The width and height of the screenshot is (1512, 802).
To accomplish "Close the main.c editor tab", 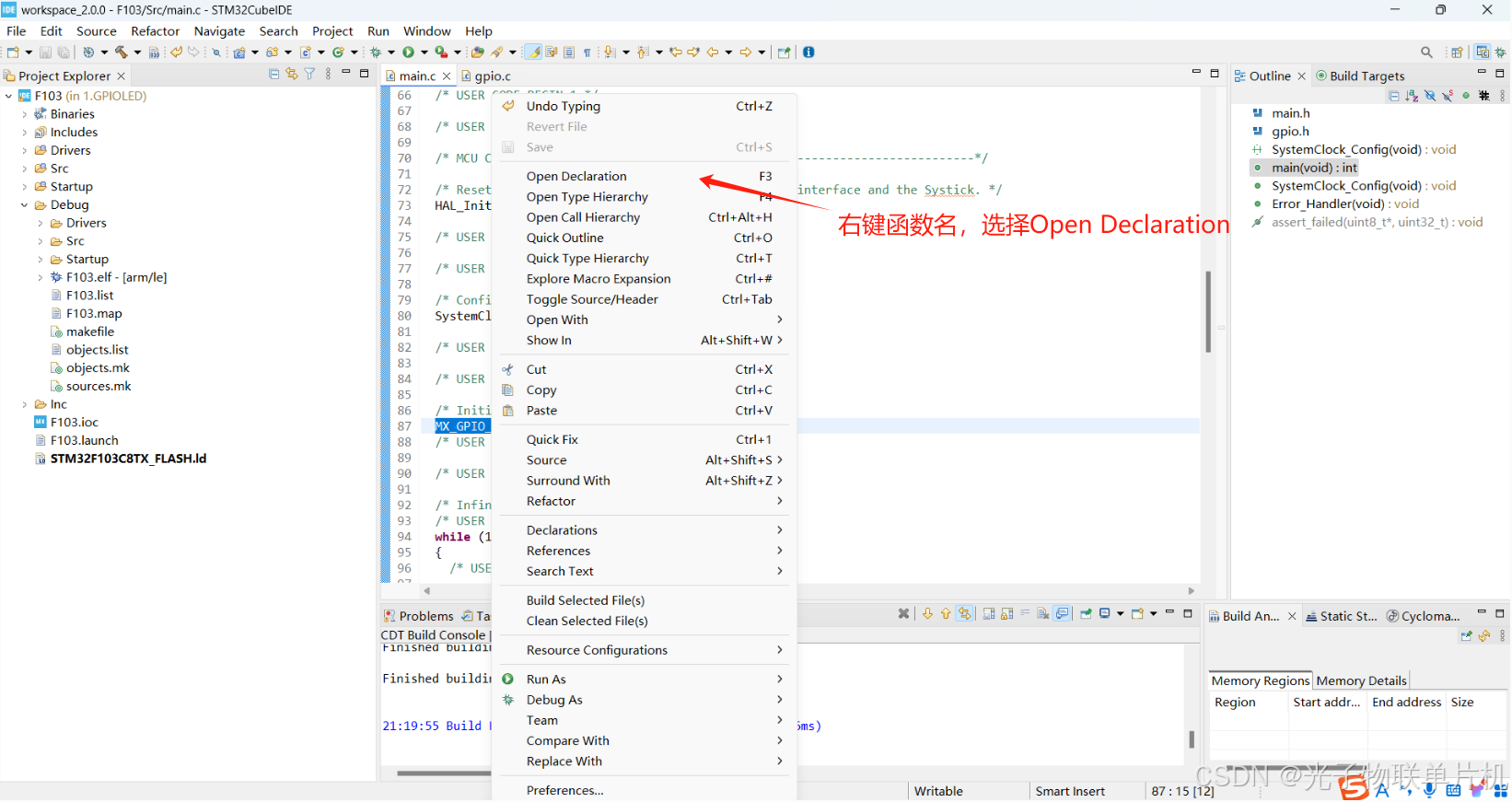I will pyautogui.click(x=447, y=76).
